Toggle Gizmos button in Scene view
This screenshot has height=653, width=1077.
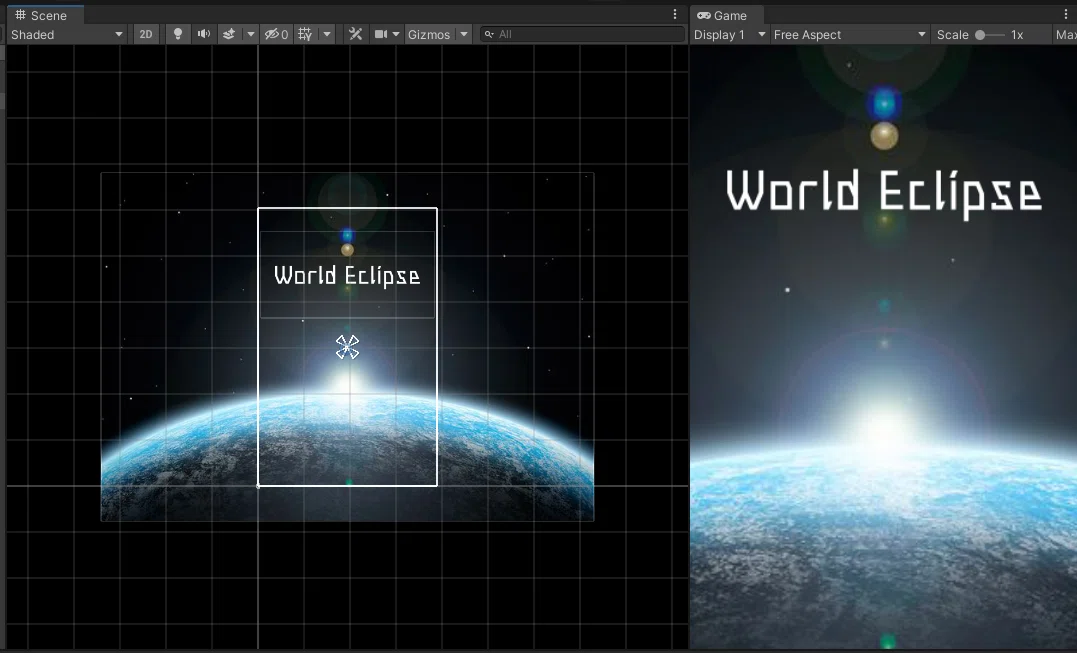[x=429, y=34]
